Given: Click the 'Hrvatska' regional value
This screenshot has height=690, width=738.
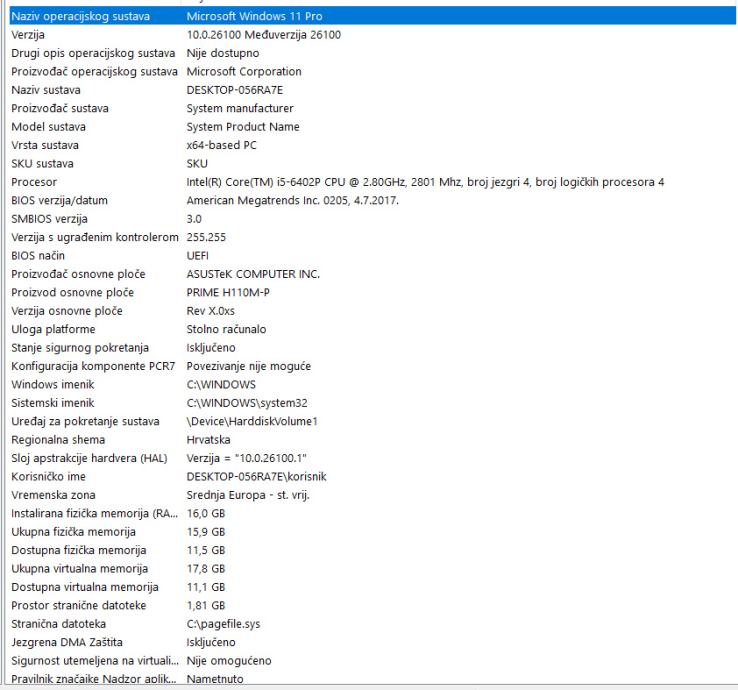Looking at the screenshot, I should 209,440.
